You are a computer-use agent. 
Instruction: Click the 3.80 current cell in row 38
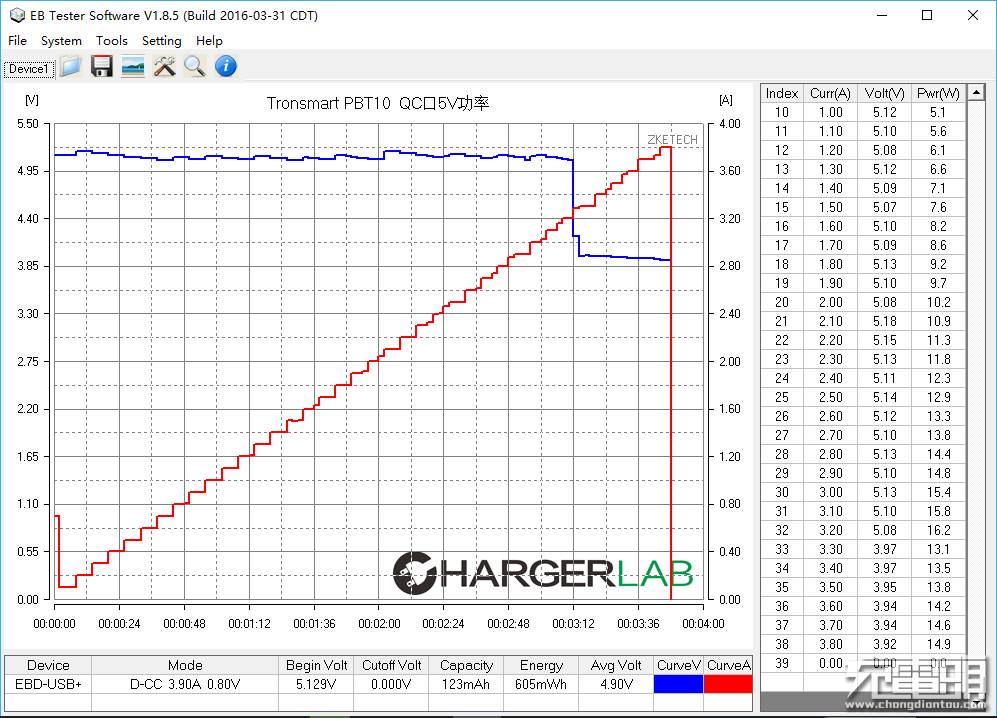point(830,644)
